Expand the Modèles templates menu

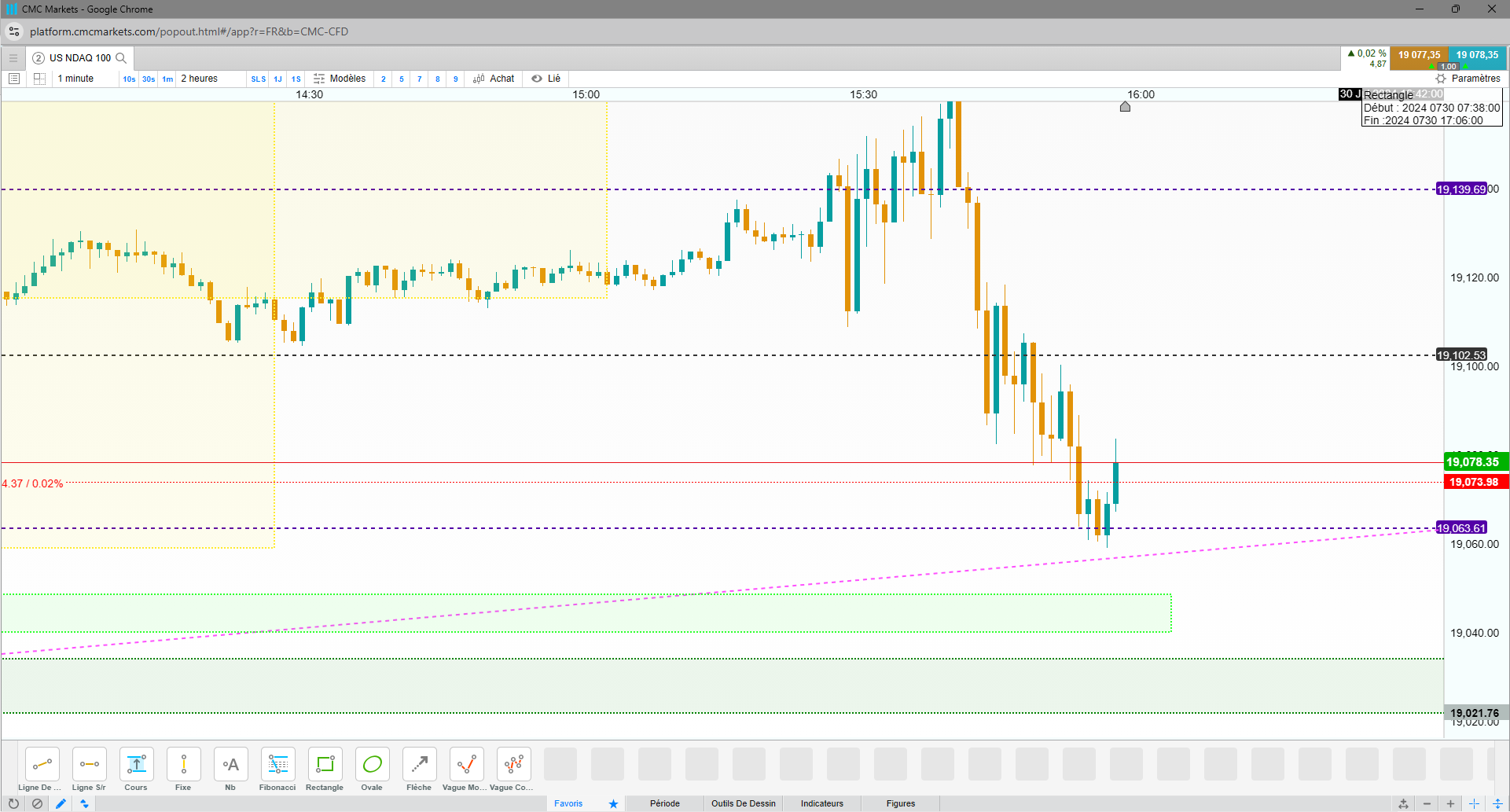(340, 79)
